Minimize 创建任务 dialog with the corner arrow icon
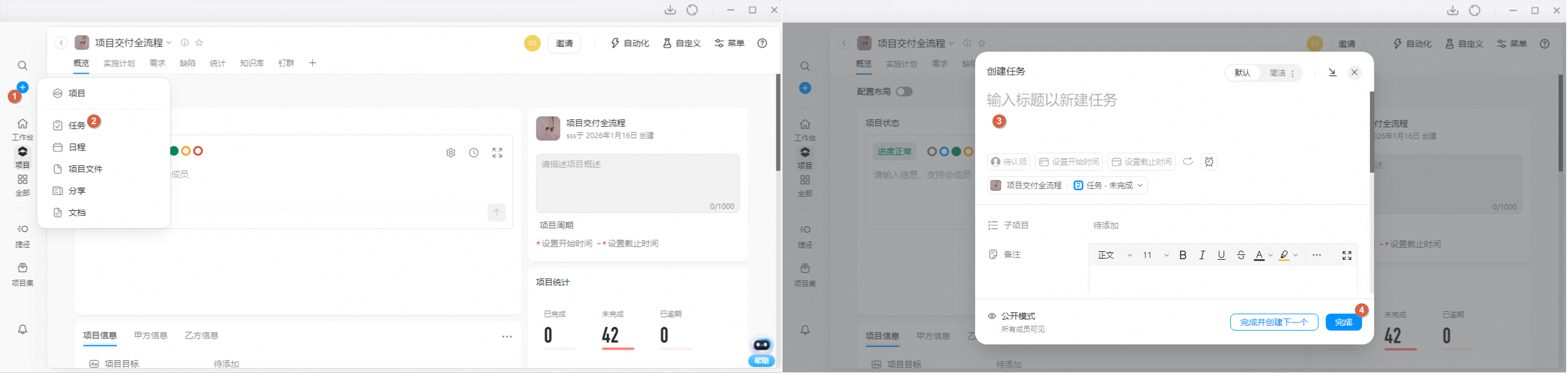The image size is (1568, 373). pyautogui.click(x=1333, y=73)
